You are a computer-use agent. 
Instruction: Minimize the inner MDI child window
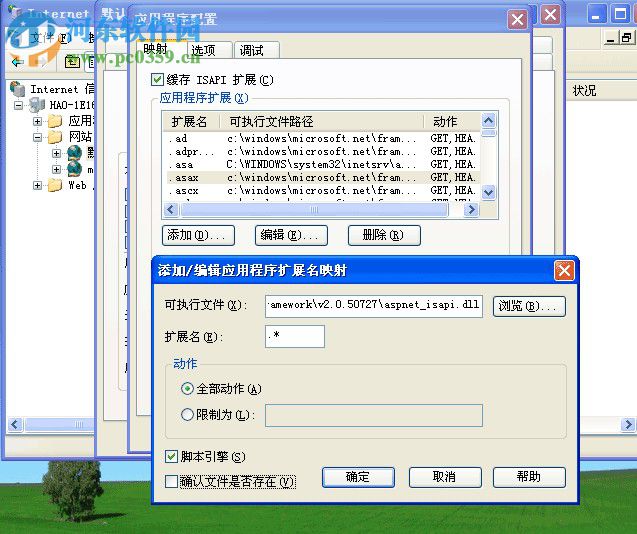[611, 37]
